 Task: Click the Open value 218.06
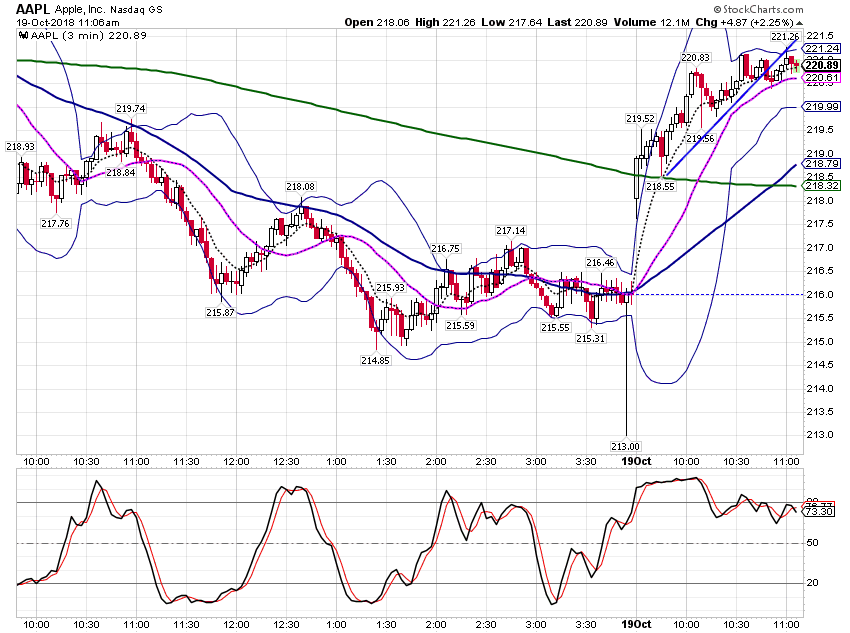pos(391,23)
